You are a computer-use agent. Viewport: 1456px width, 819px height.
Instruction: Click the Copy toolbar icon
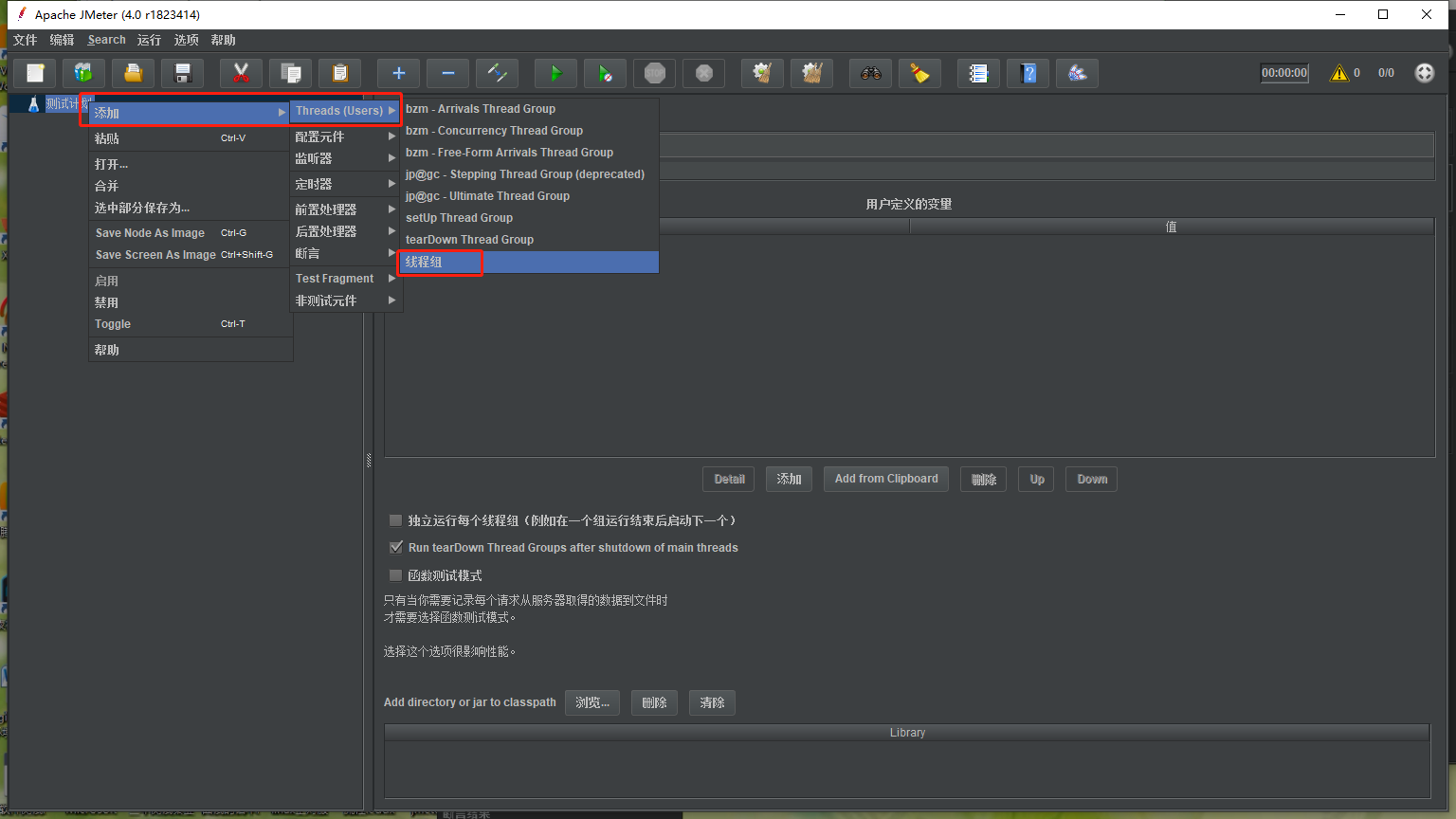click(x=290, y=73)
